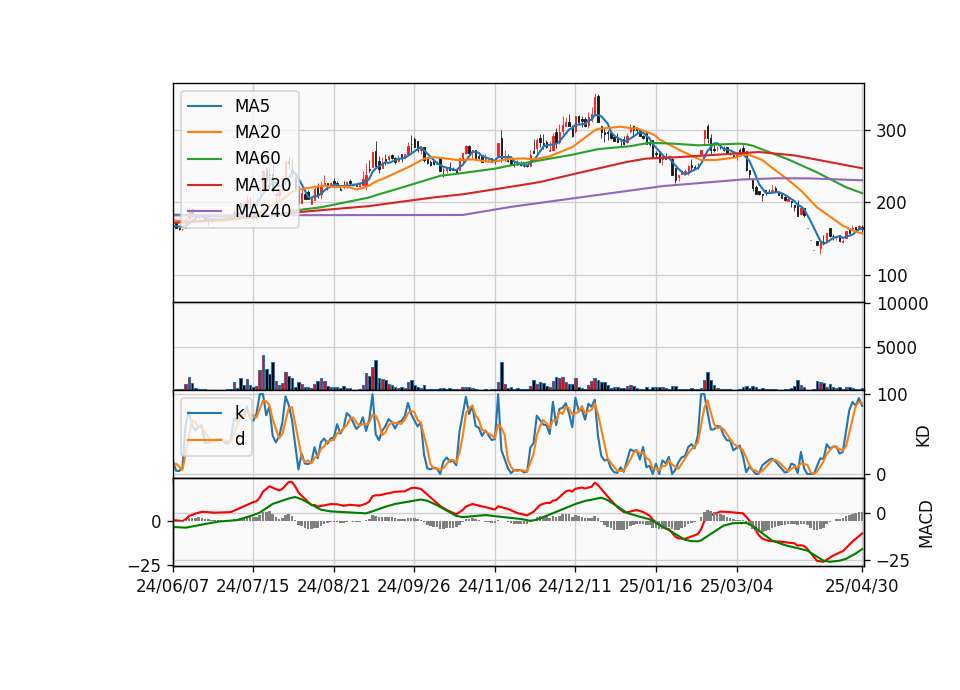Click the MA20 legend label
The height and width of the screenshot is (690, 960).
coord(257,132)
